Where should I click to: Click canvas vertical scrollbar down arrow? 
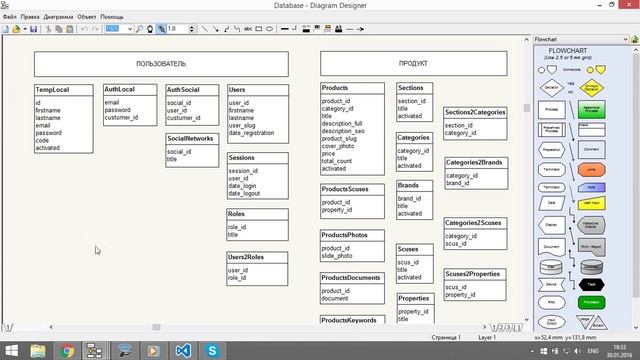[527, 320]
